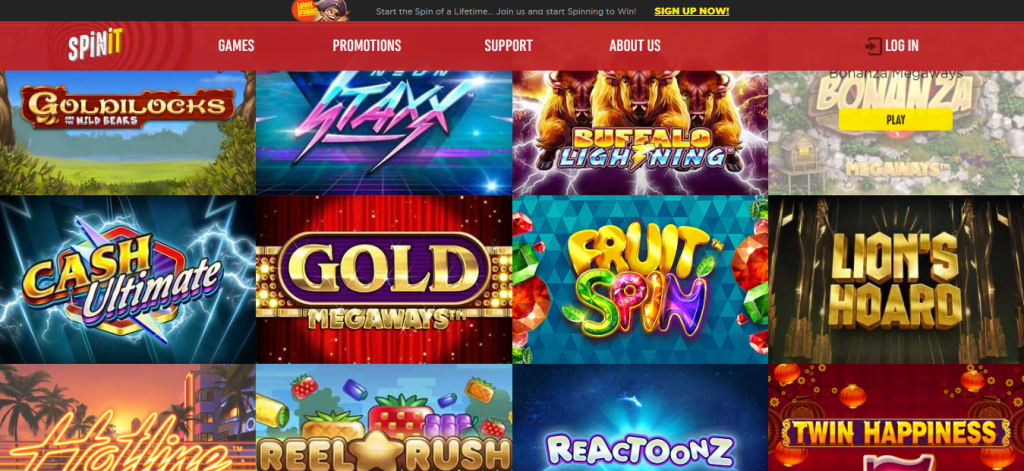Open the Games menu
The height and width of the screenshot is (471, 1024).
pos(236,46)
